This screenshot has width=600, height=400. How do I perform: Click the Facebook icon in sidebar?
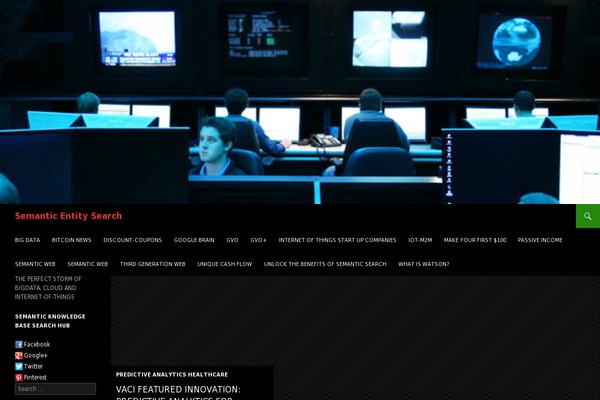coord(19,344)
